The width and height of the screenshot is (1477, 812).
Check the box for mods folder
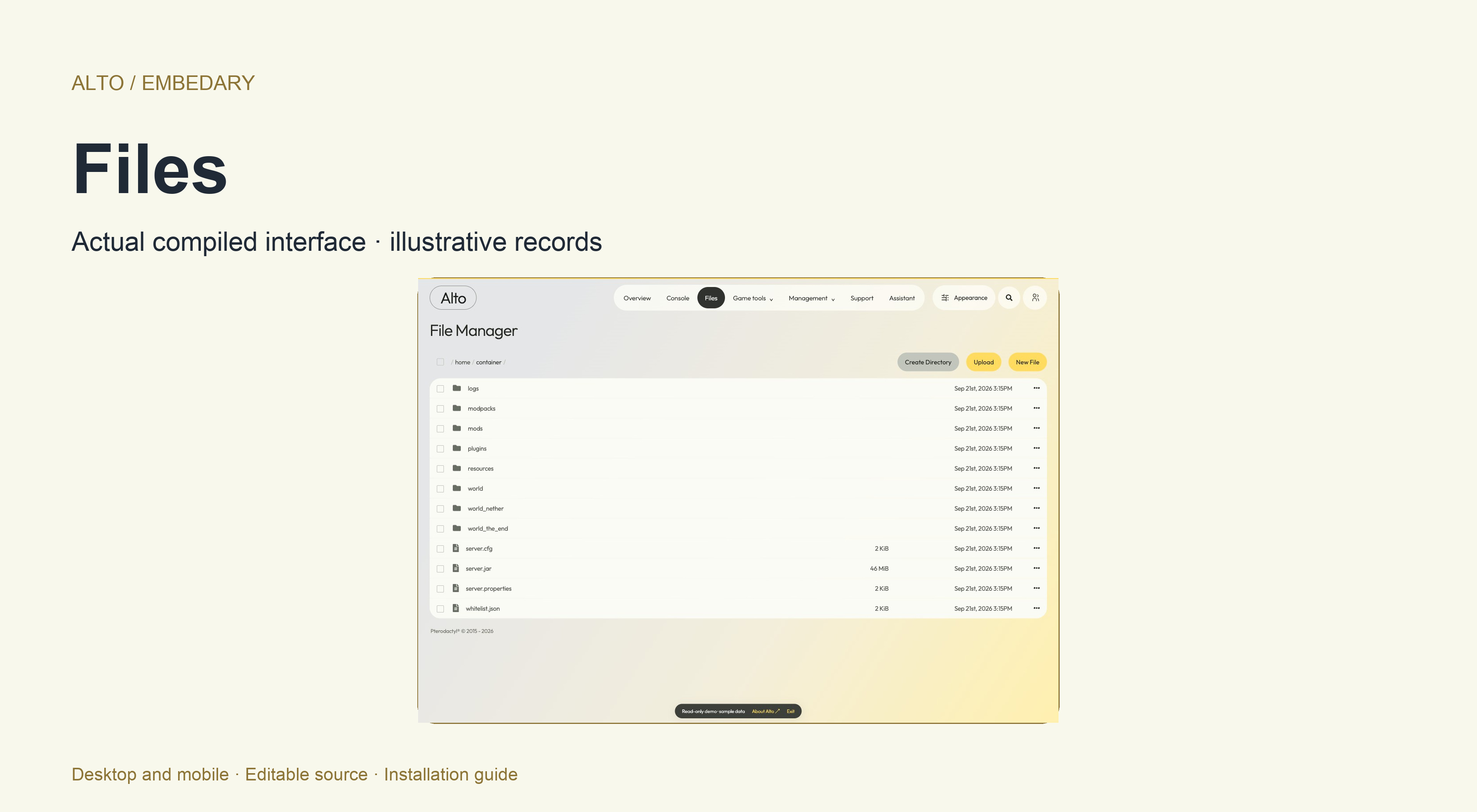click(x=440, y=429)
